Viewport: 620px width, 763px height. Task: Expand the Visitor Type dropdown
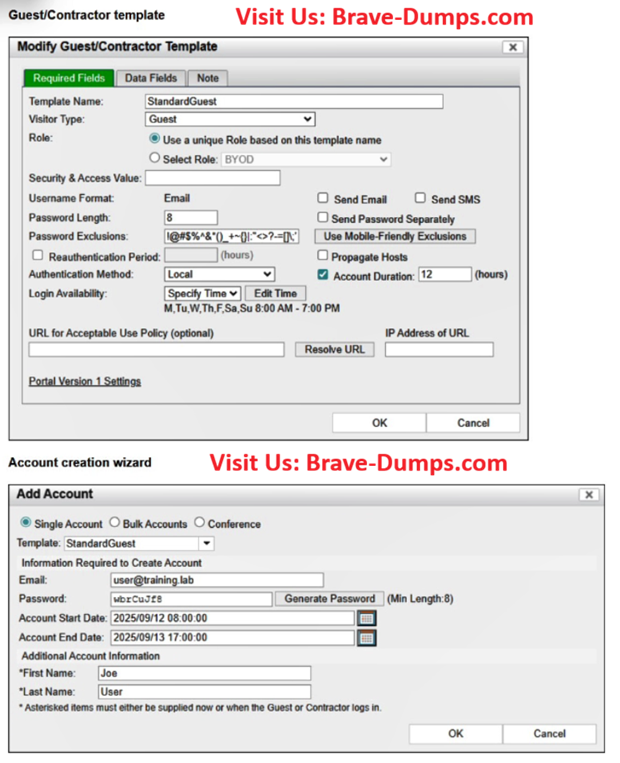tap(230, 119)
